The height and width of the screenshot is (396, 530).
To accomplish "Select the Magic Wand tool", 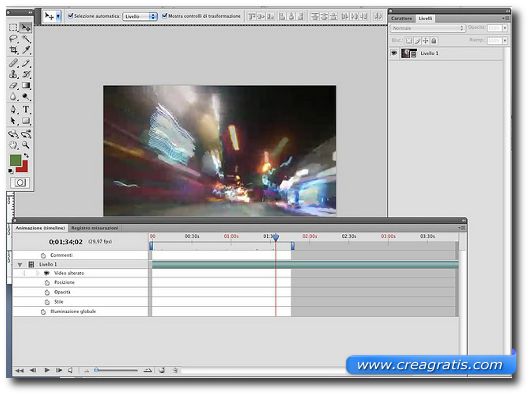I will [26, 39].
